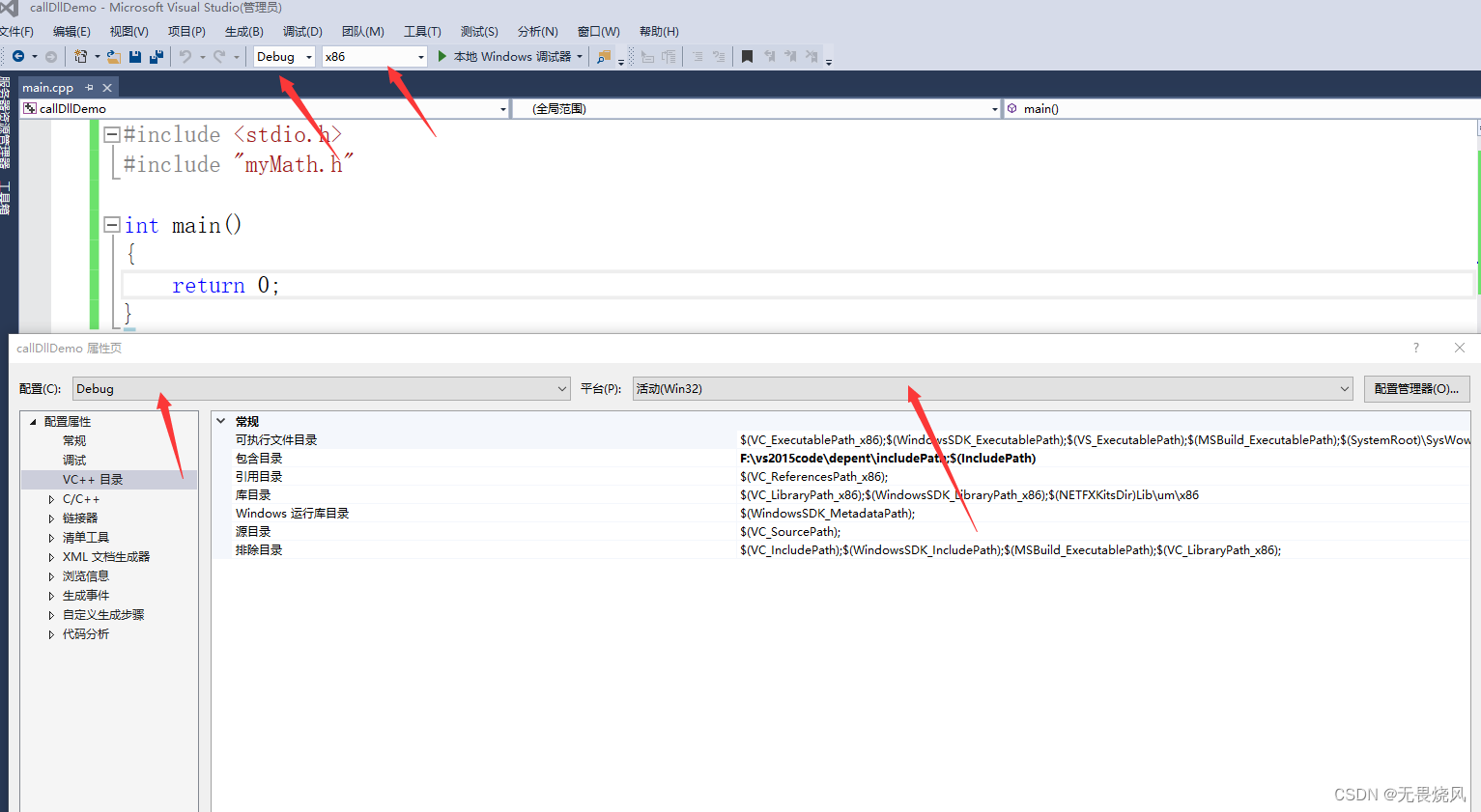Switch to the main.cpp editor tab
The width and height of the screenshot is (1481, 812).
point(48,88)
